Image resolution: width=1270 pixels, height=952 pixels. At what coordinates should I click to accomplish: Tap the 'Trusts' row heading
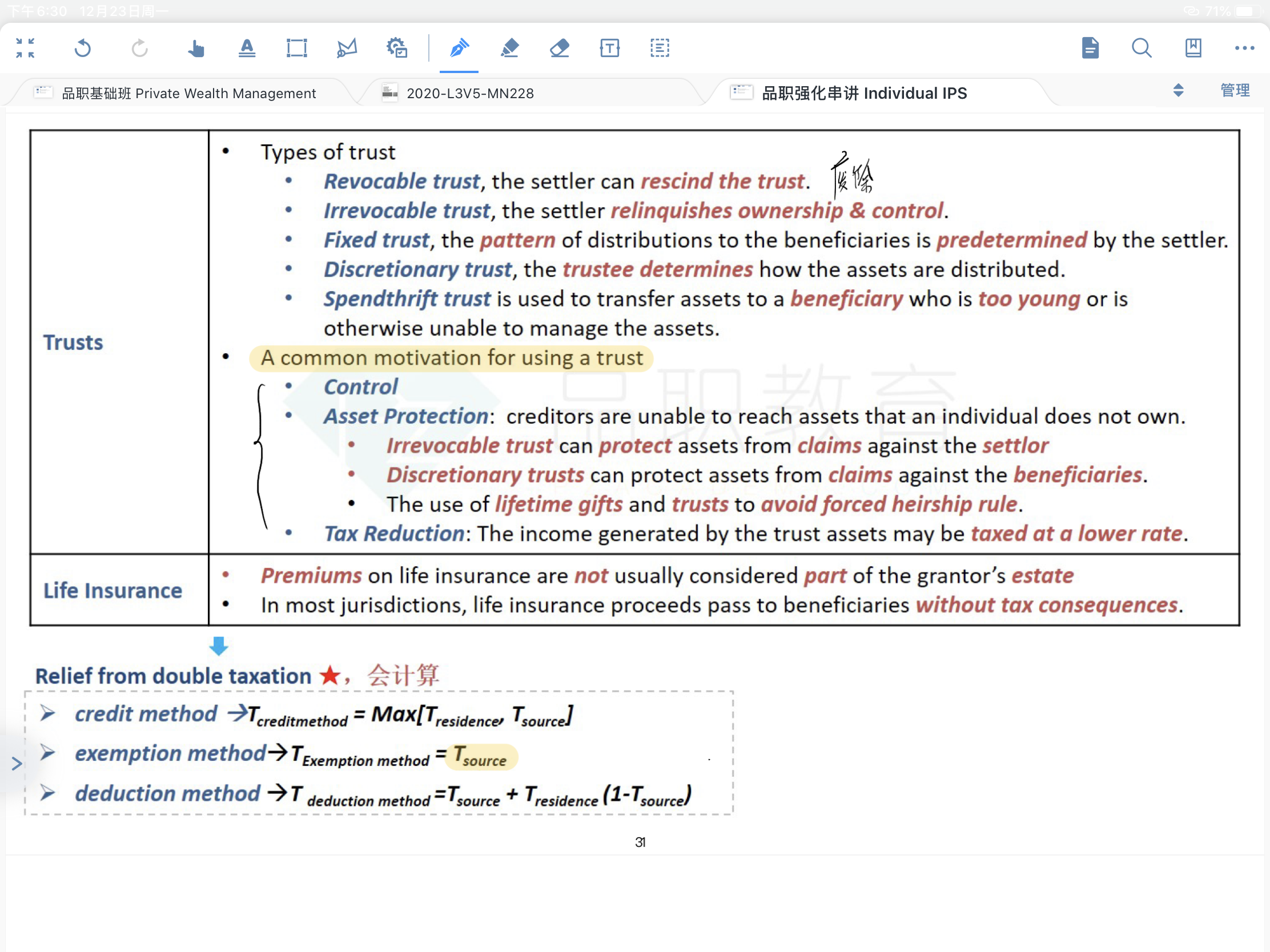tap(74, 342)
